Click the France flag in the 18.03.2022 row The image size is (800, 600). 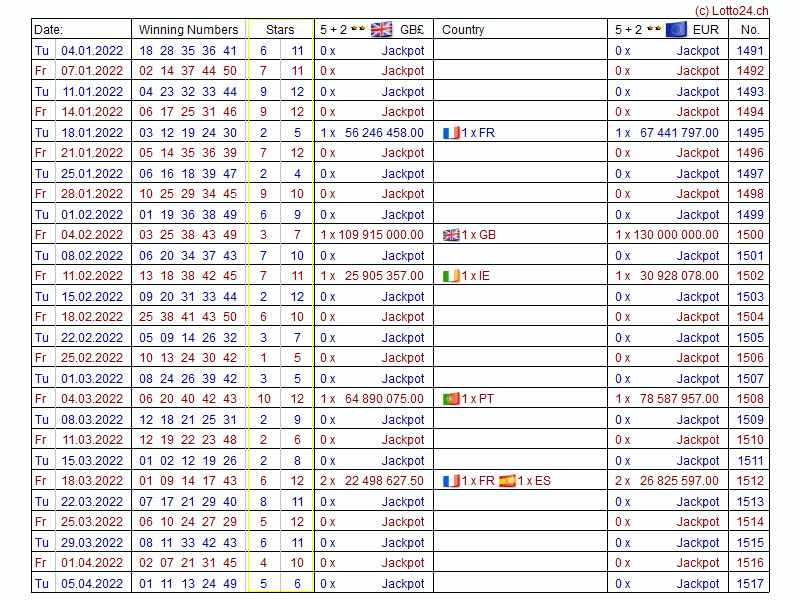pyautogui.click(x=451, y=481)
